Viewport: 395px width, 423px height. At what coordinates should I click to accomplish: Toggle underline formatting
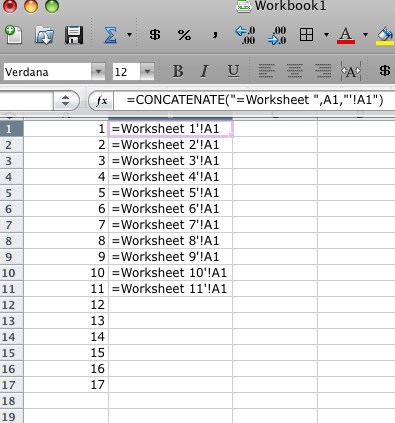point(233,71)
